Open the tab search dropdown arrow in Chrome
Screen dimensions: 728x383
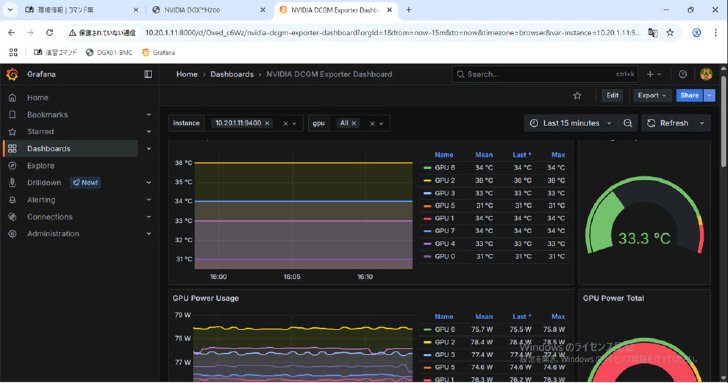coord(10,10)
